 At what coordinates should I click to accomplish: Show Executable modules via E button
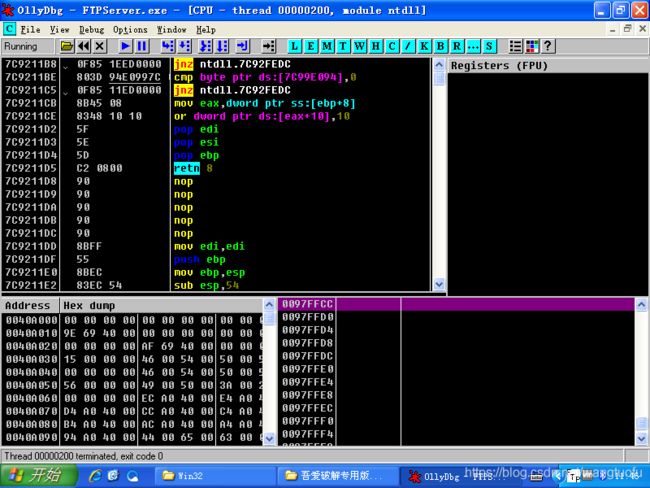point(310,46)
